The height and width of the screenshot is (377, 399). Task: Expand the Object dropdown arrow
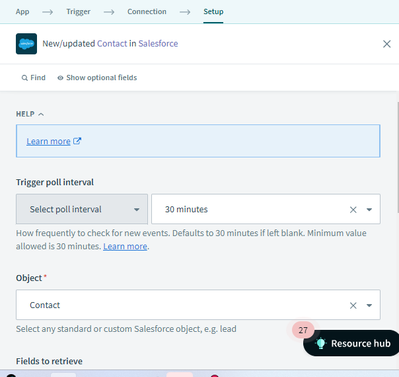tap(369, 305)
